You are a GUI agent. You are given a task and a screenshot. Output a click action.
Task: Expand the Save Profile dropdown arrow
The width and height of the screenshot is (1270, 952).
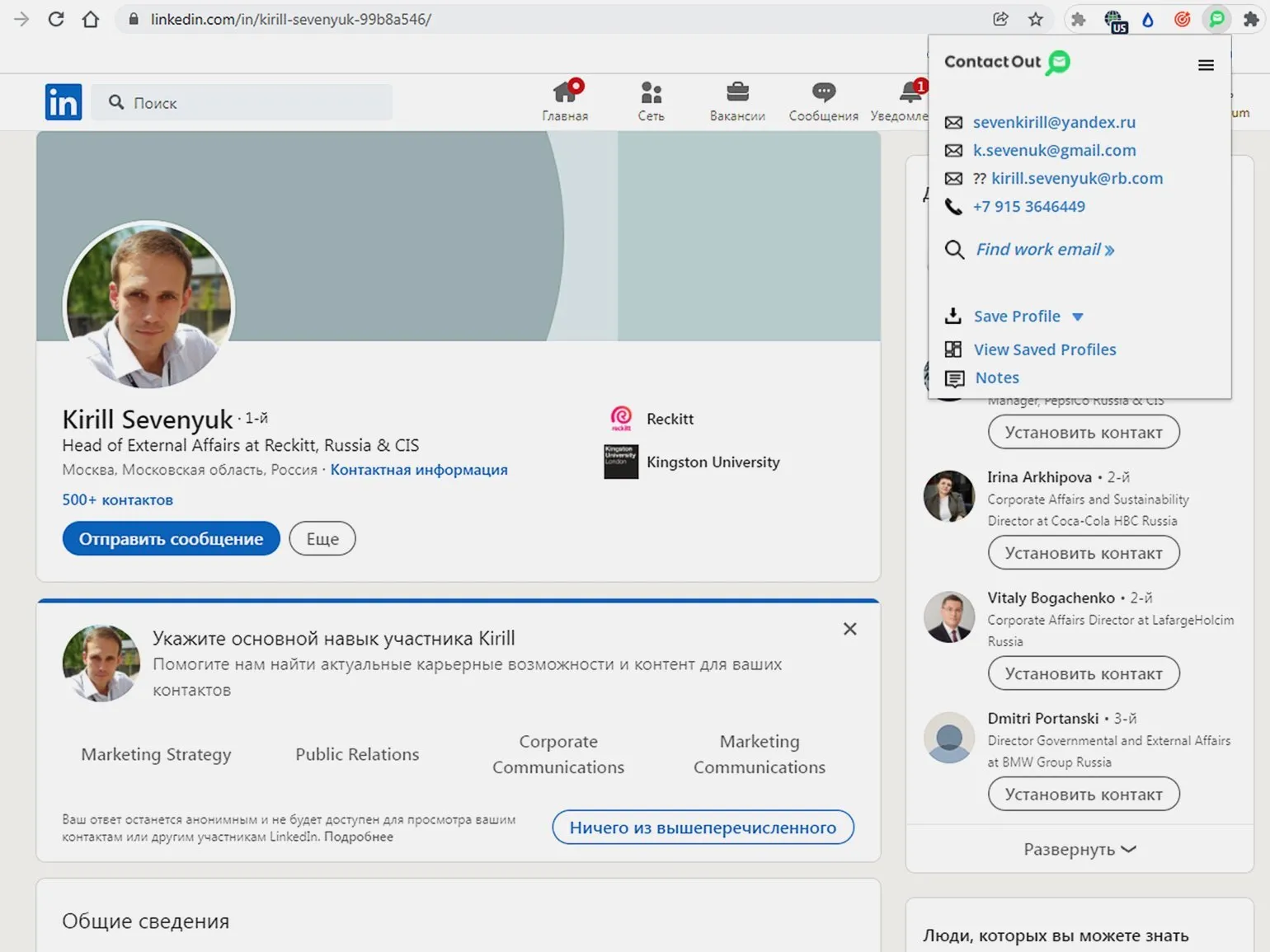point(1077,317)
